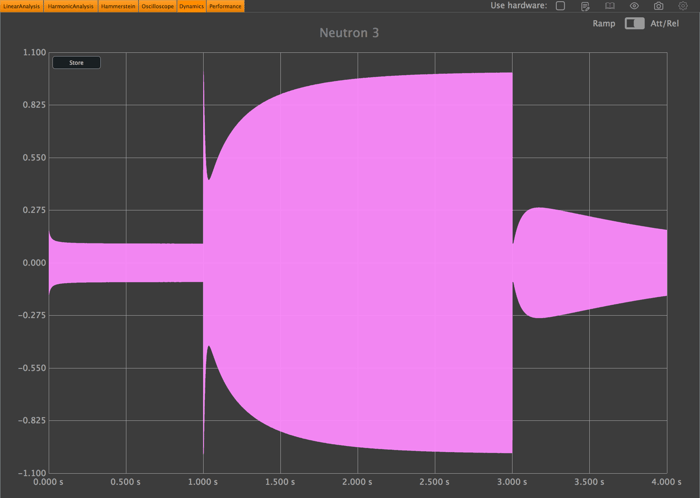The height and width of the screenshot is (498, 700).
Task: Open the Hammerstein tab
Action: (118, 6)
